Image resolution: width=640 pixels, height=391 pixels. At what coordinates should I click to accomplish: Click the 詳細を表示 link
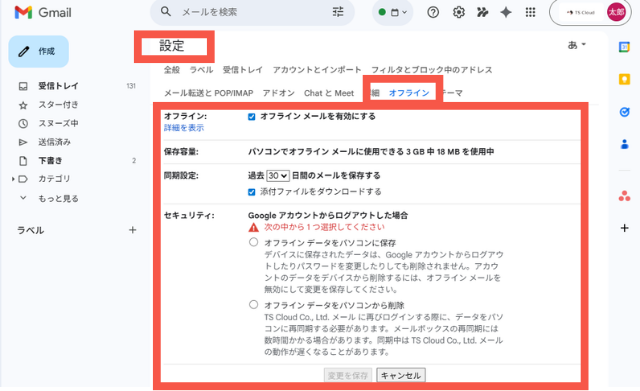click(184, 128)
